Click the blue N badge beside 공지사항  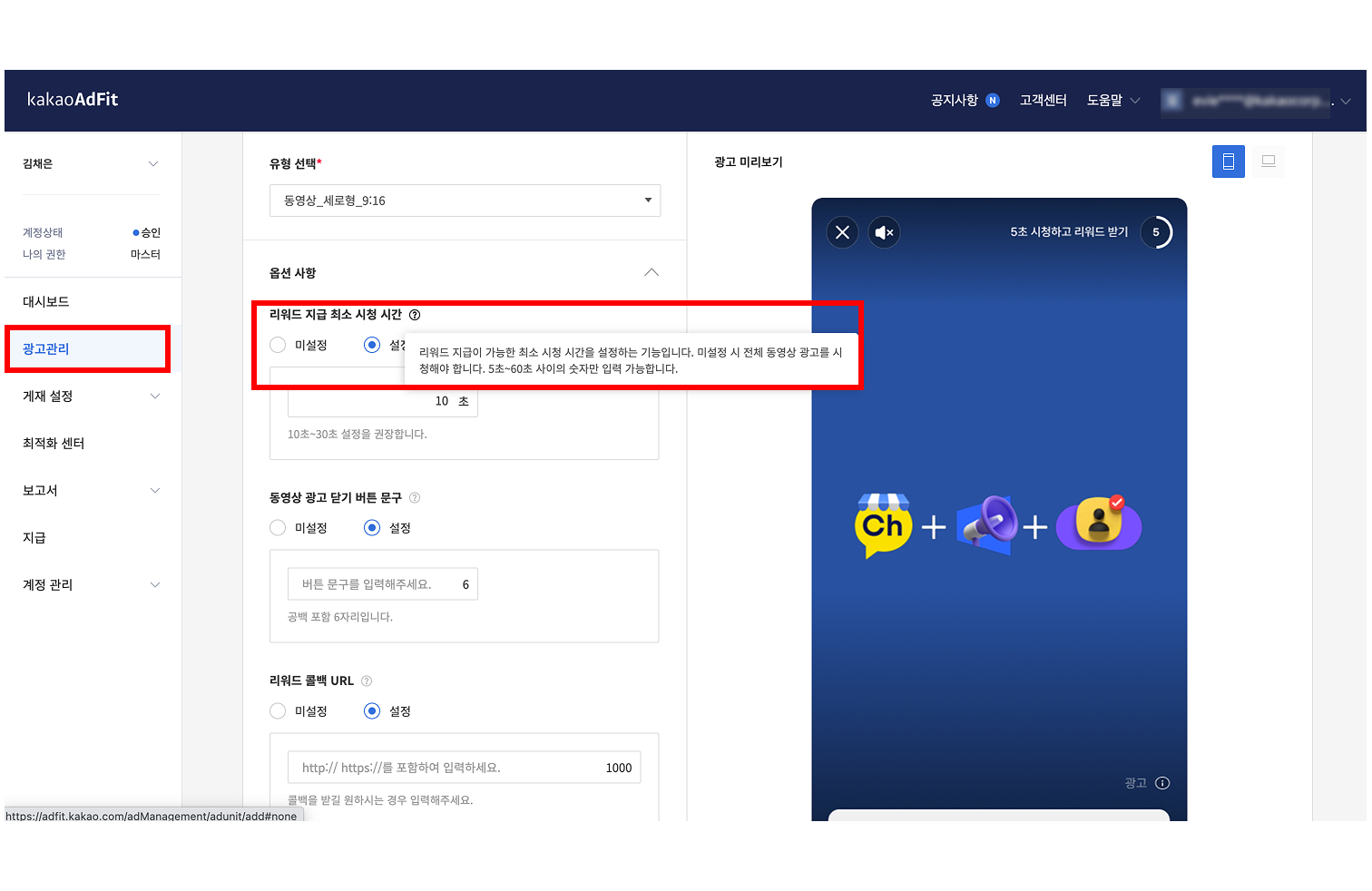(993, 101)
